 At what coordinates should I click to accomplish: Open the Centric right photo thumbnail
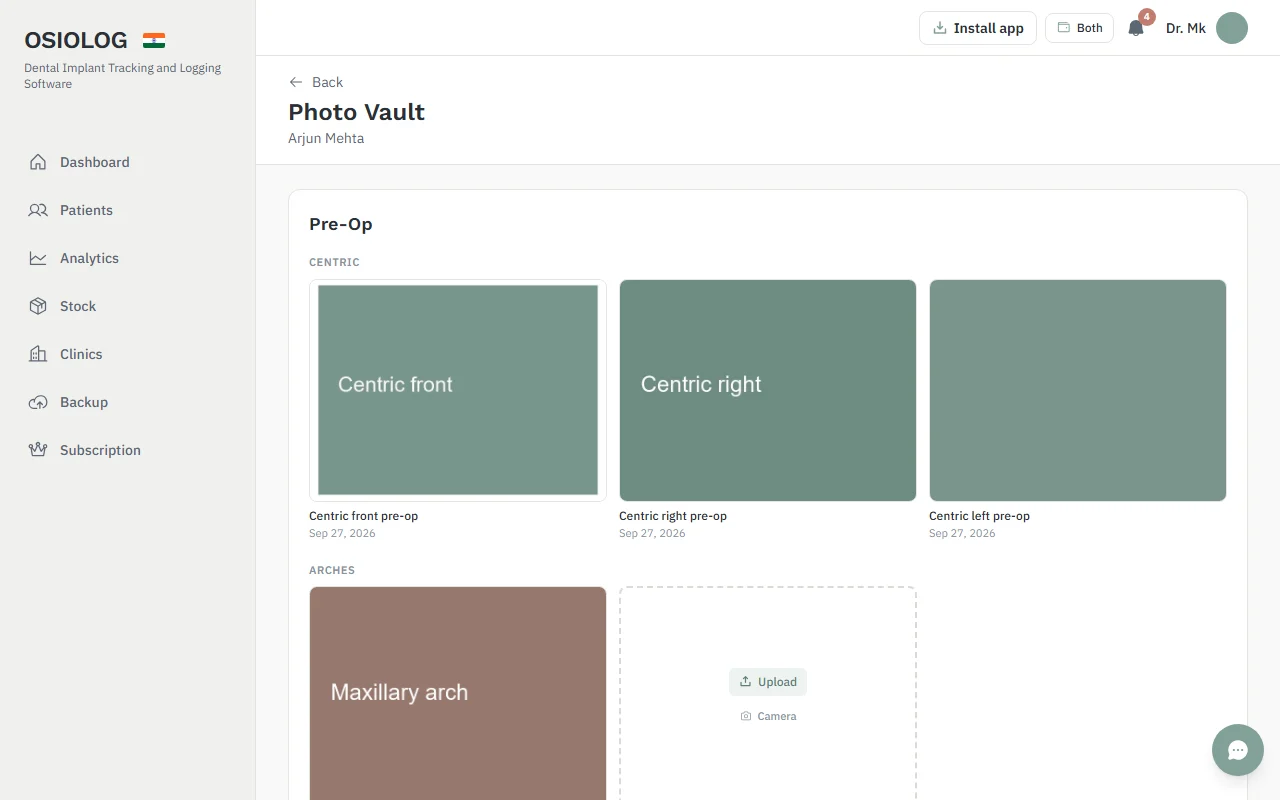pos(768,390)
